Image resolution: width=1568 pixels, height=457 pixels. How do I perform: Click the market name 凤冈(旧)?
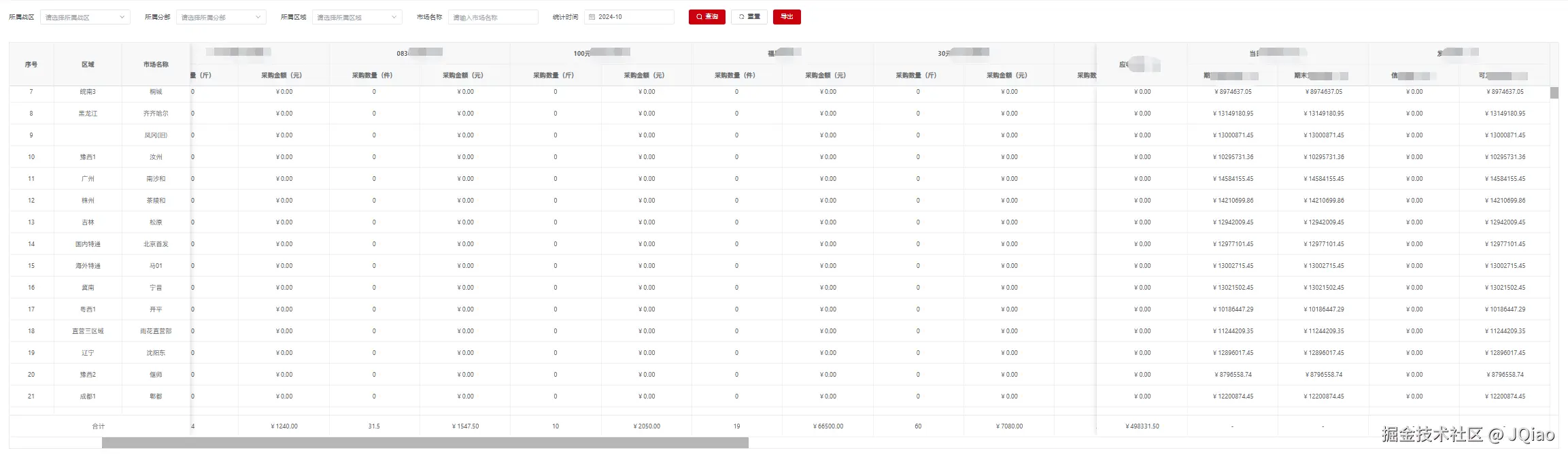156,135
